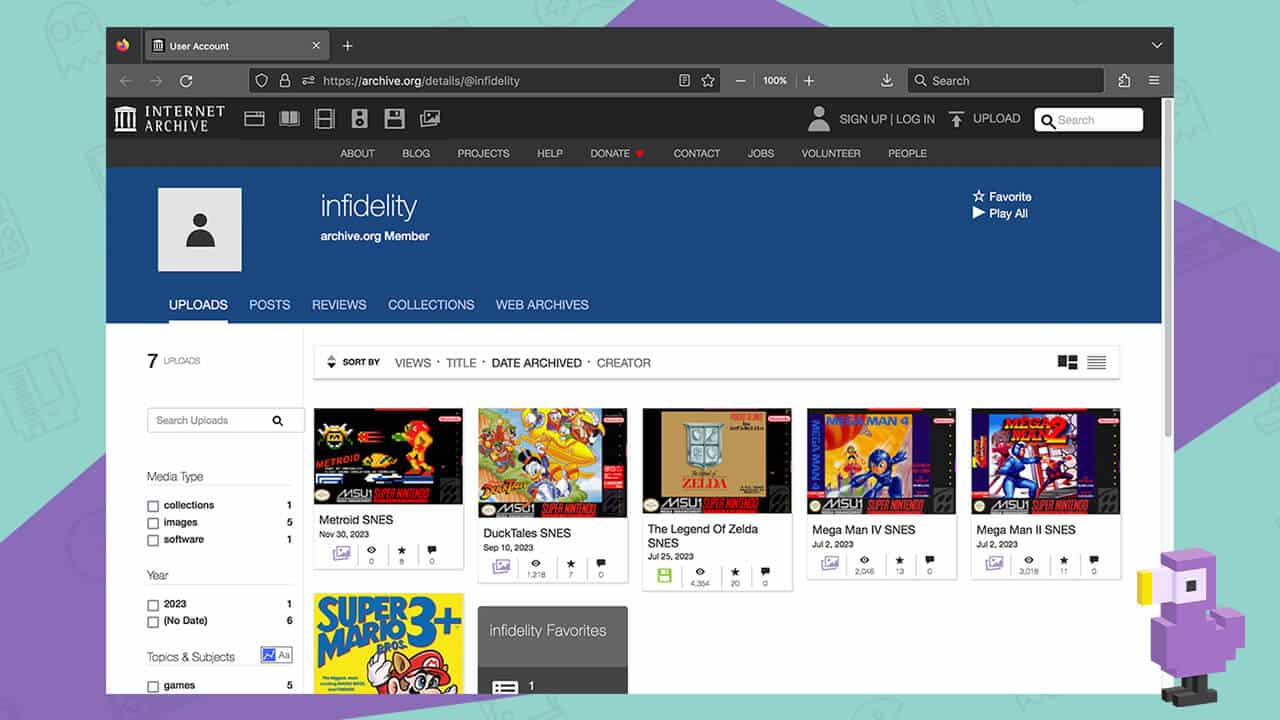Open Firefox extensions puzzle icon
Viewport: 1280px width, 720px height.
pyautogui.click(x=1124, y=81)
